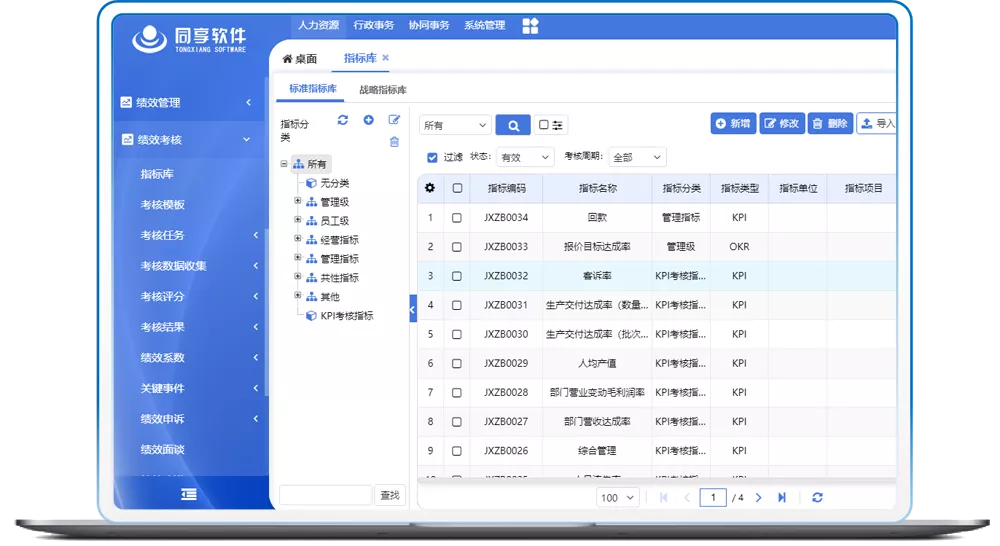This screenshot has height=546, width=1000.
Task: Delete category with the trash icon
Action: (x=394, y=142)
